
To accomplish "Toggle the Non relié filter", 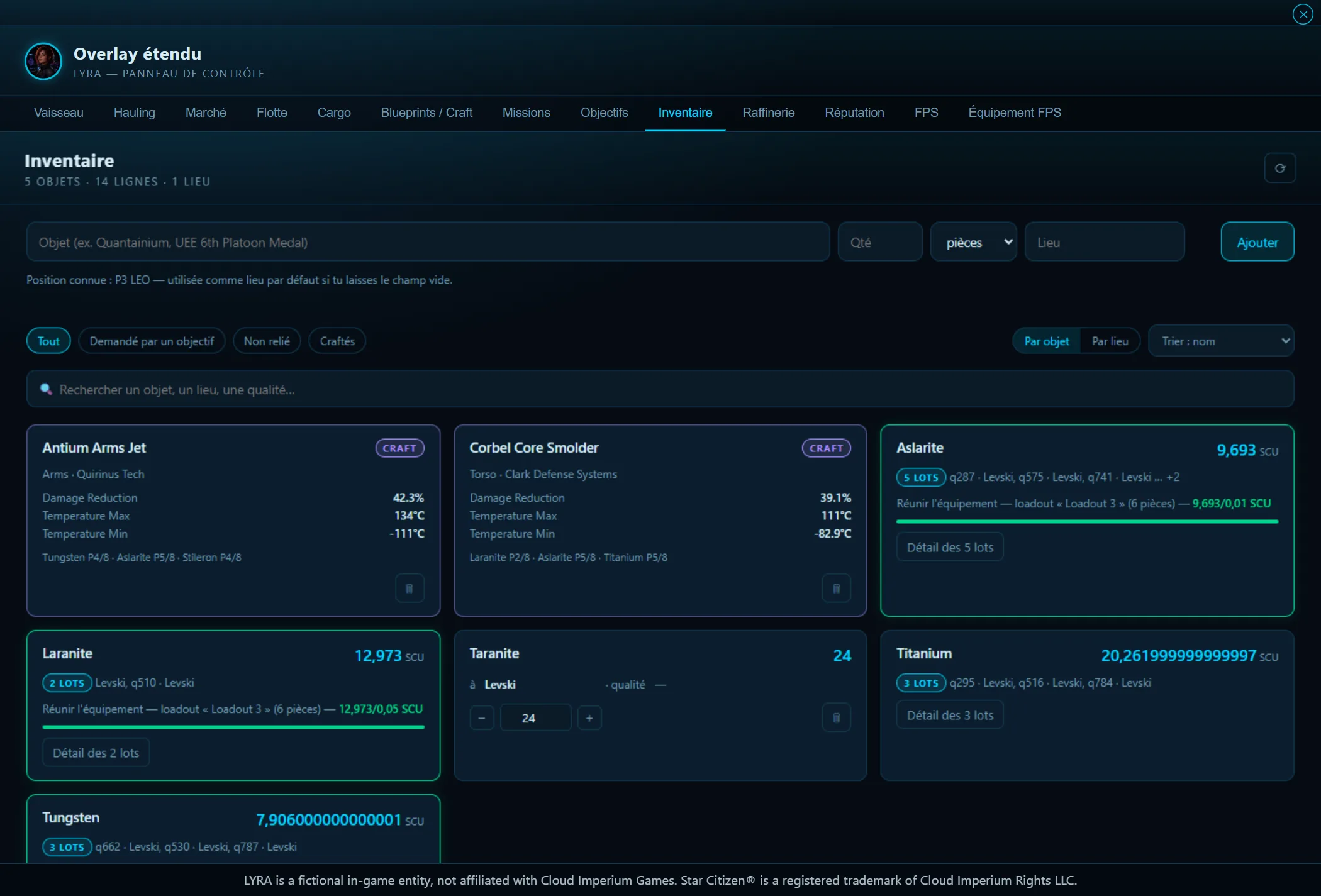I will [267, 341].
